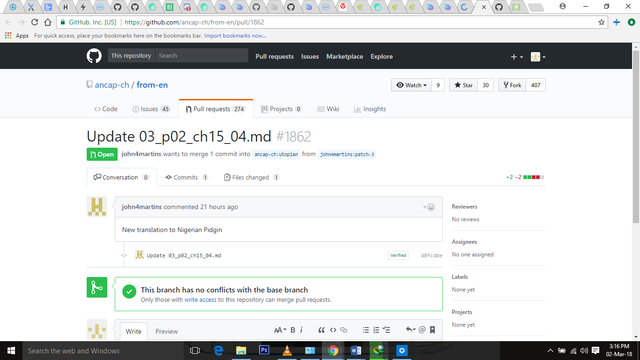Open Photoshop from taskbar

pos(264,351)
